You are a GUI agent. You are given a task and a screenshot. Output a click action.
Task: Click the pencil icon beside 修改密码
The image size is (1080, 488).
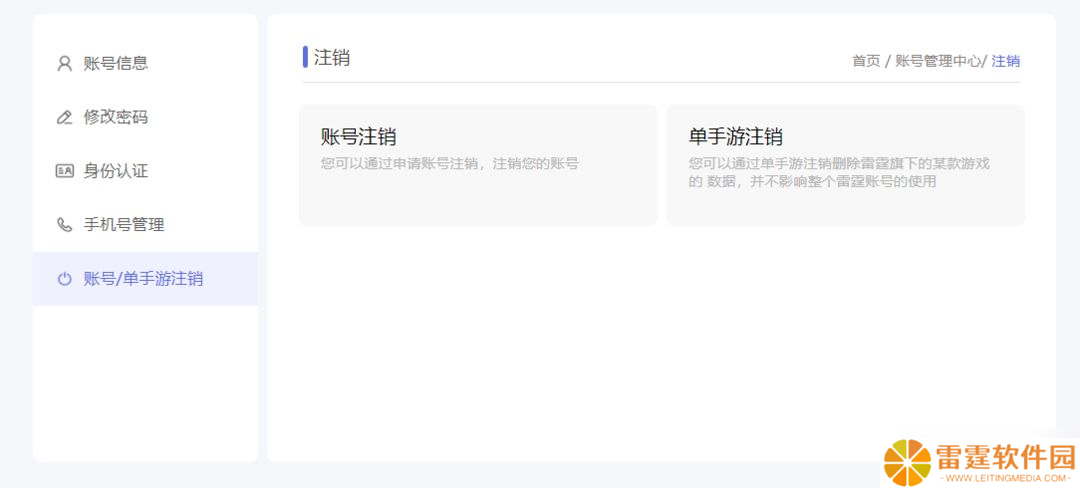point(64,118)
